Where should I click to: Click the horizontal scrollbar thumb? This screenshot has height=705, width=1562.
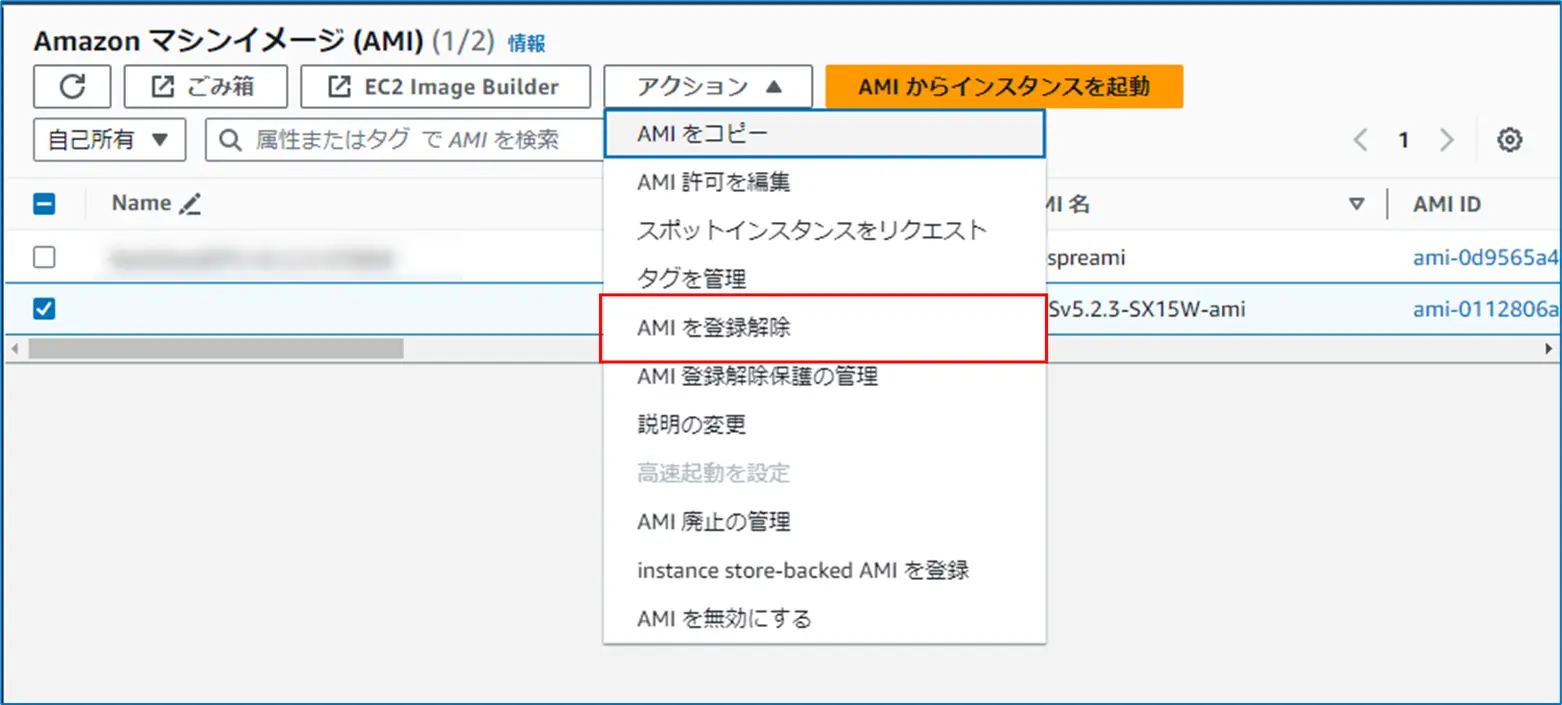[216, 348]
